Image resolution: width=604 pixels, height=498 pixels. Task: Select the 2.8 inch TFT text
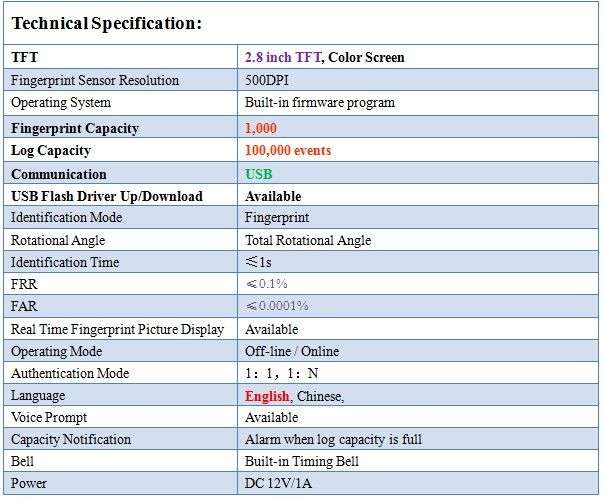283,57
